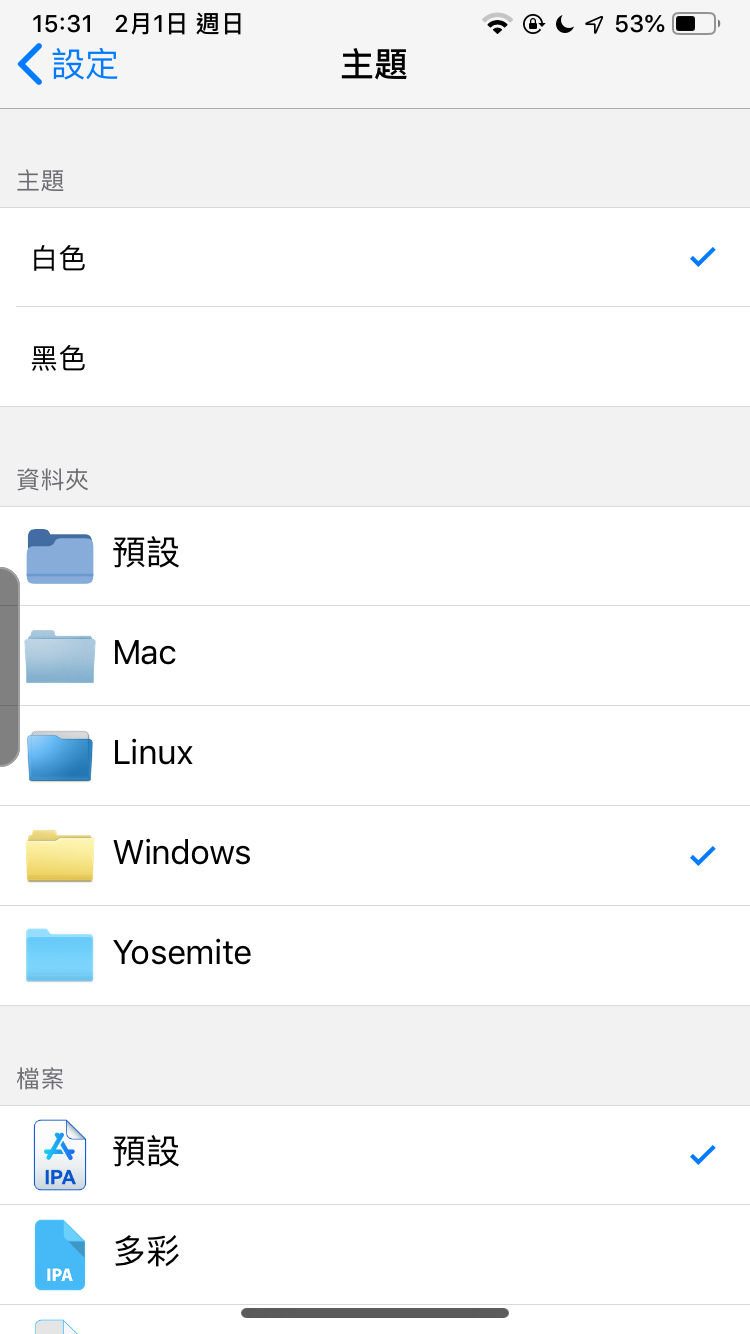This screenshot has height=1334, width=750.
Task: Tap the back chevron arrow icon
Action: 30,65
